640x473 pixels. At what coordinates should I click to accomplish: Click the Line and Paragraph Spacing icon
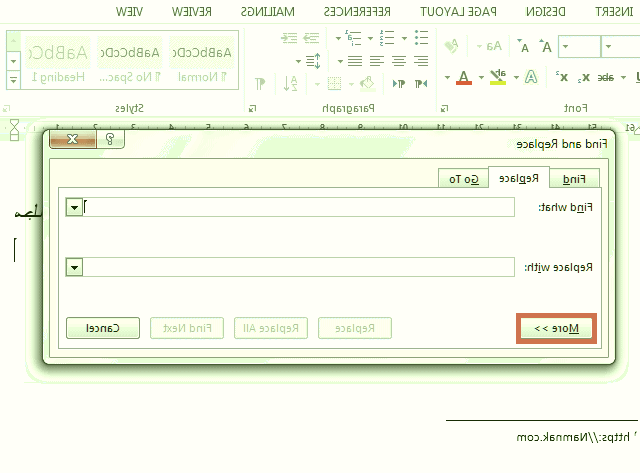pos(313,61)
